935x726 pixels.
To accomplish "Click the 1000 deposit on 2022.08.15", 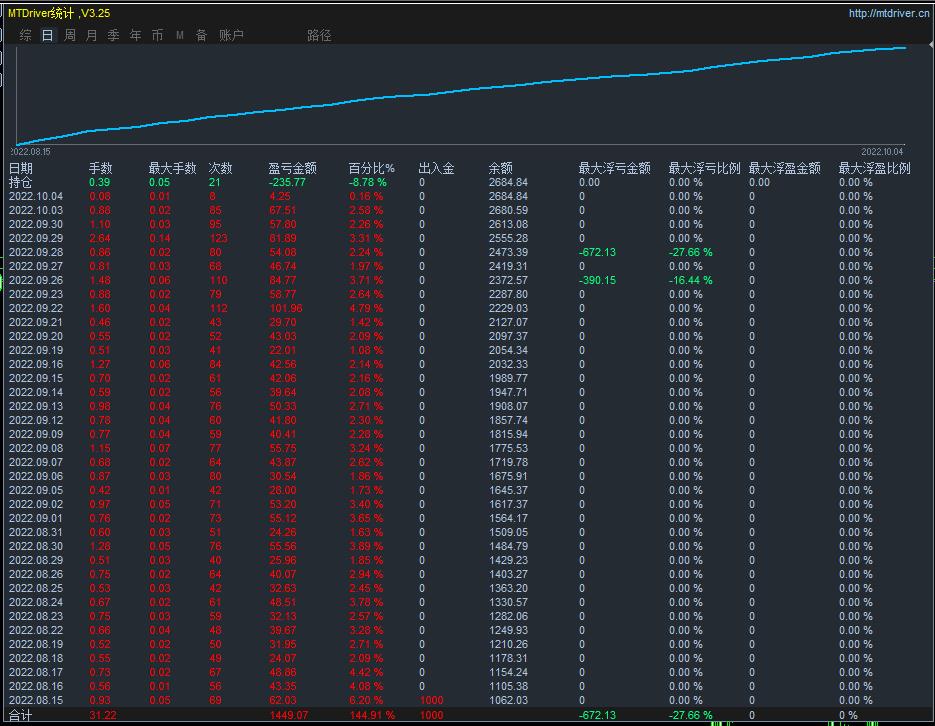I will (x=431, y=700).
